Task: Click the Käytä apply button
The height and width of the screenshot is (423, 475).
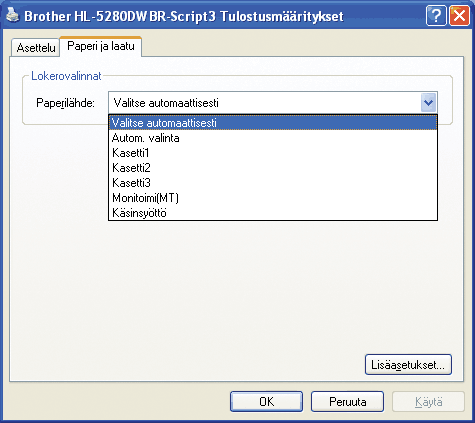Action: 428,402
